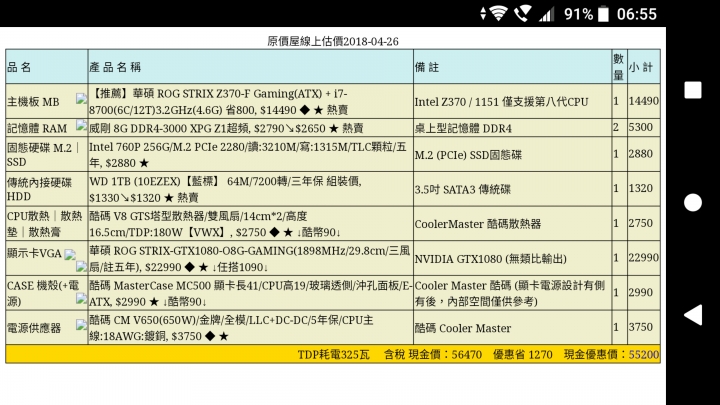The image size is (720, 405).
Task: Click the 數量 column header
Action: point(619,67)
